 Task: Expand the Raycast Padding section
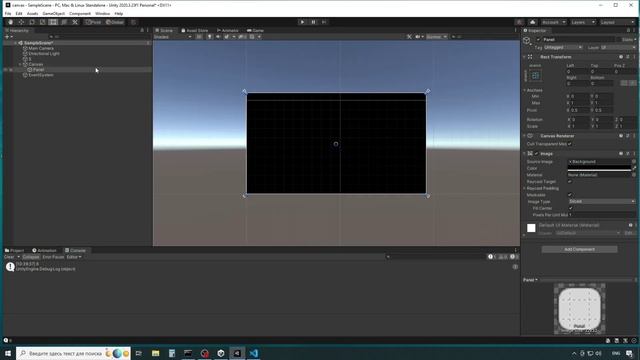click(524, 188)
